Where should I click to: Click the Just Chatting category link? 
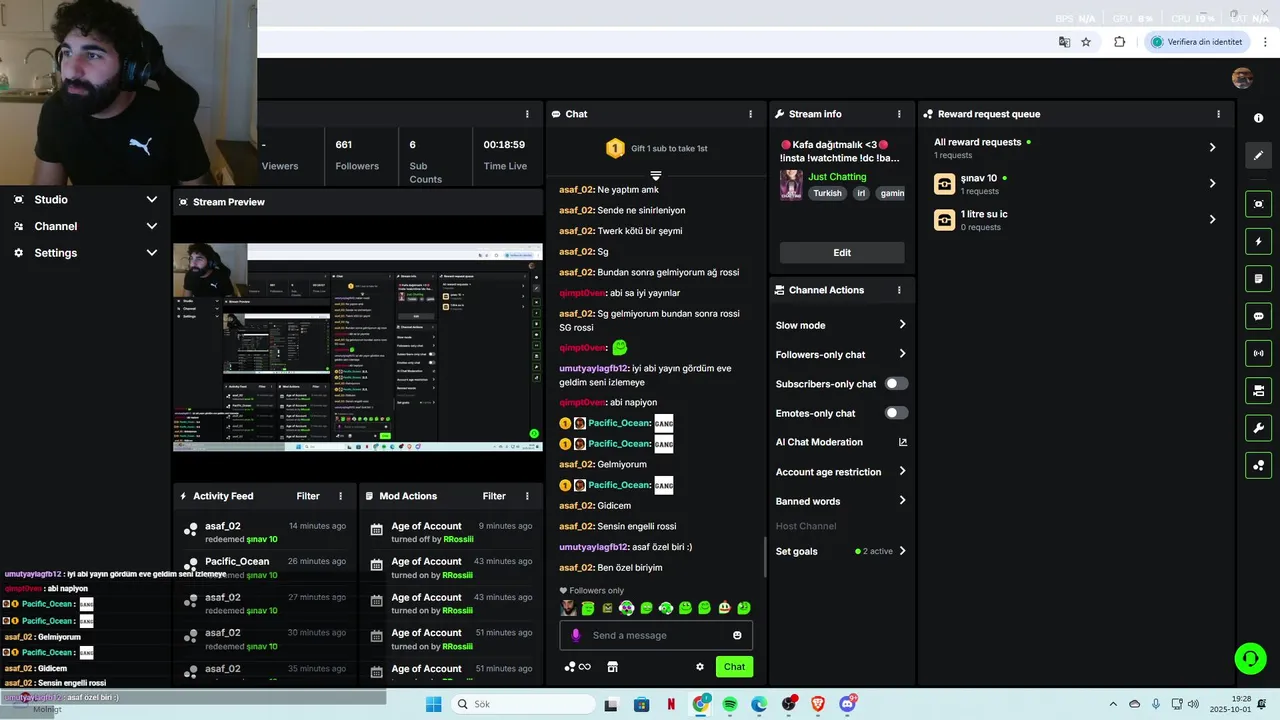tap(837, 177)
